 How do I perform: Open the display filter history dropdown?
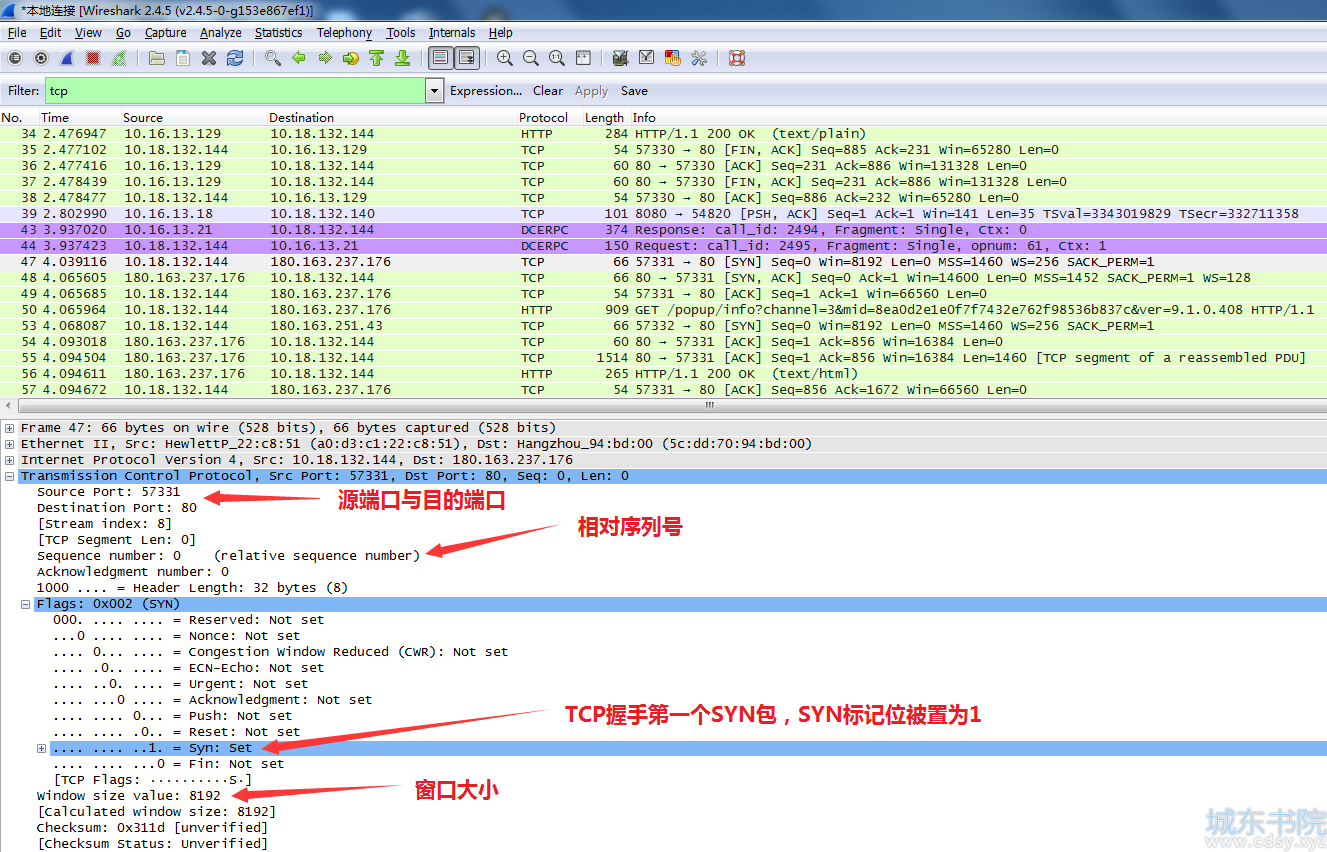(x=434, y=91)
